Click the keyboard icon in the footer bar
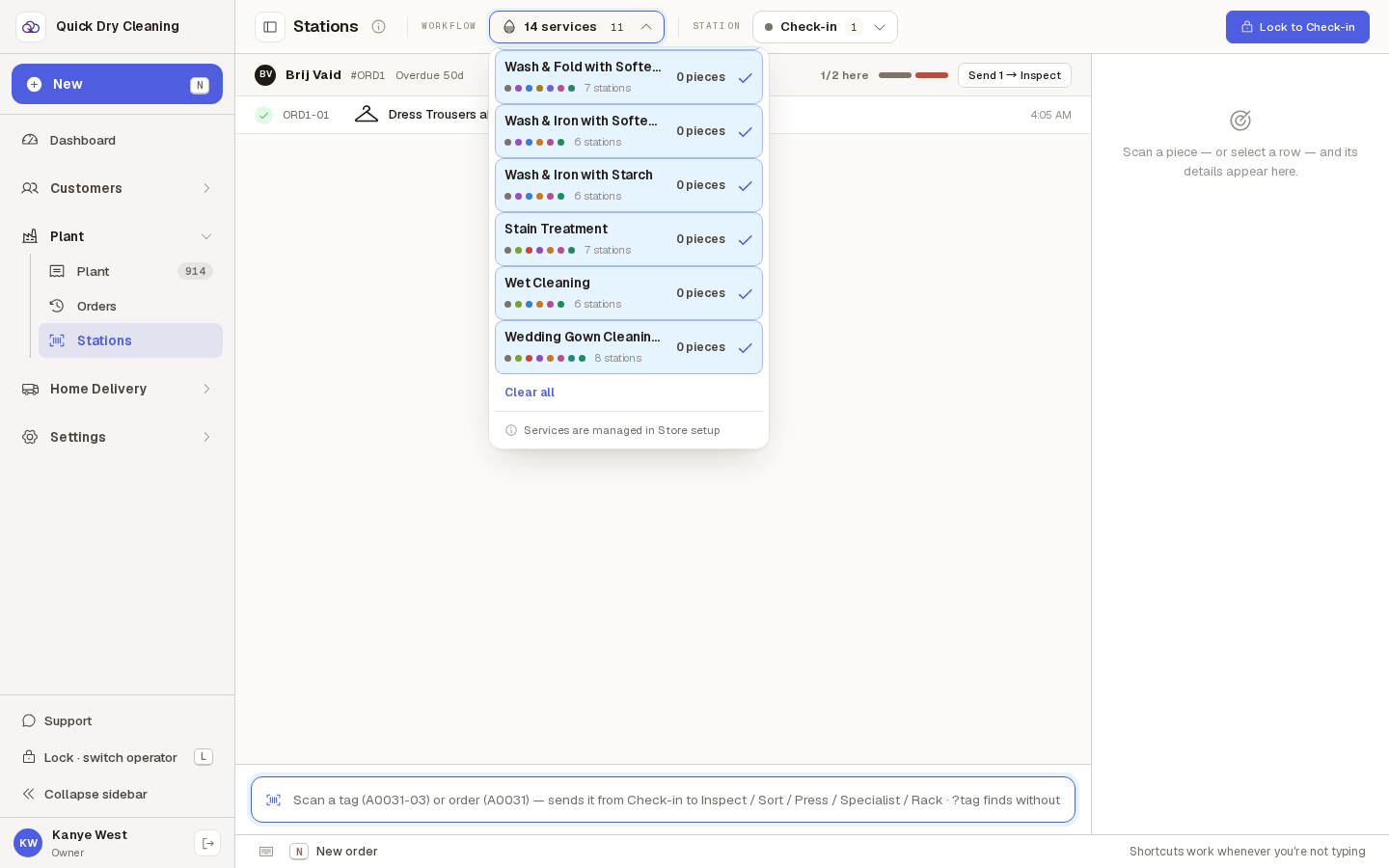Screen dimensions: 1389x868 (x=266, y=852)
